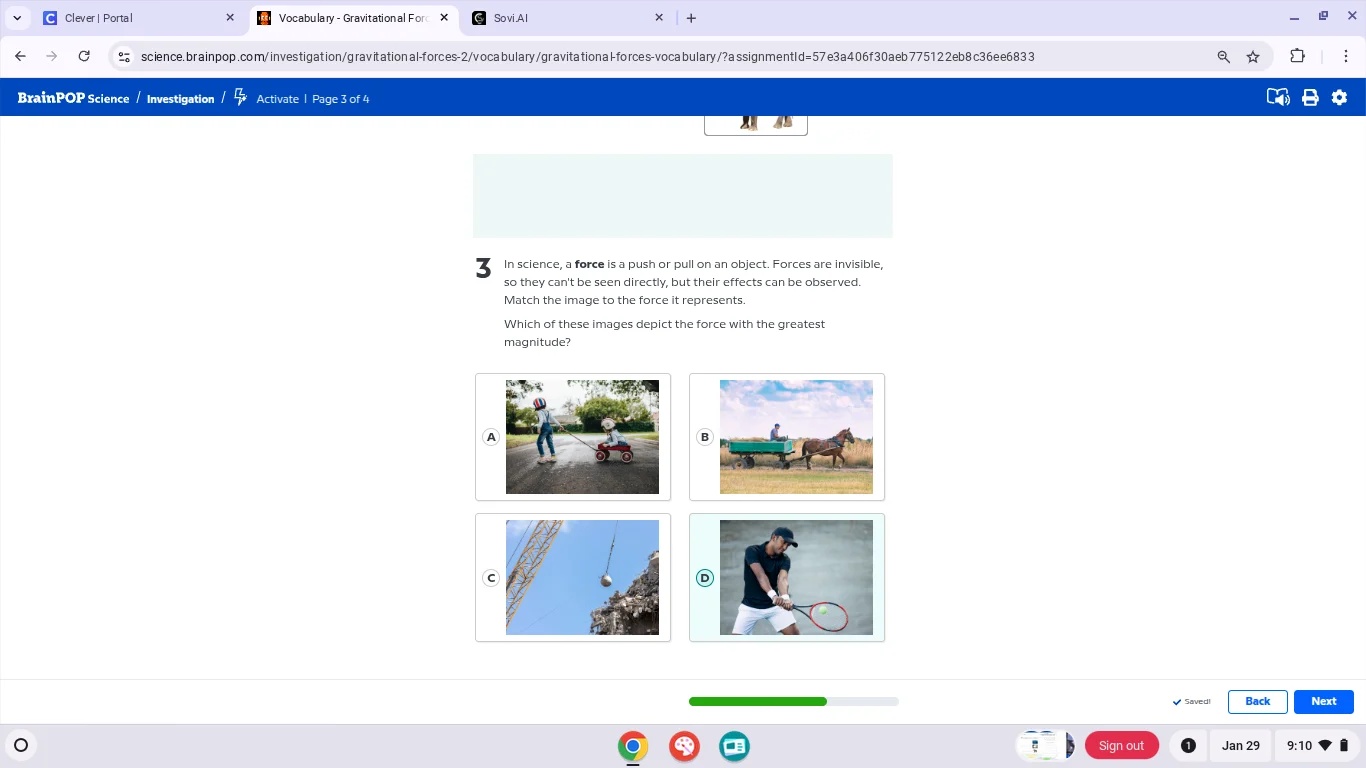
Task: Reload the page in browser toolbar
Action: coord(84,57)
